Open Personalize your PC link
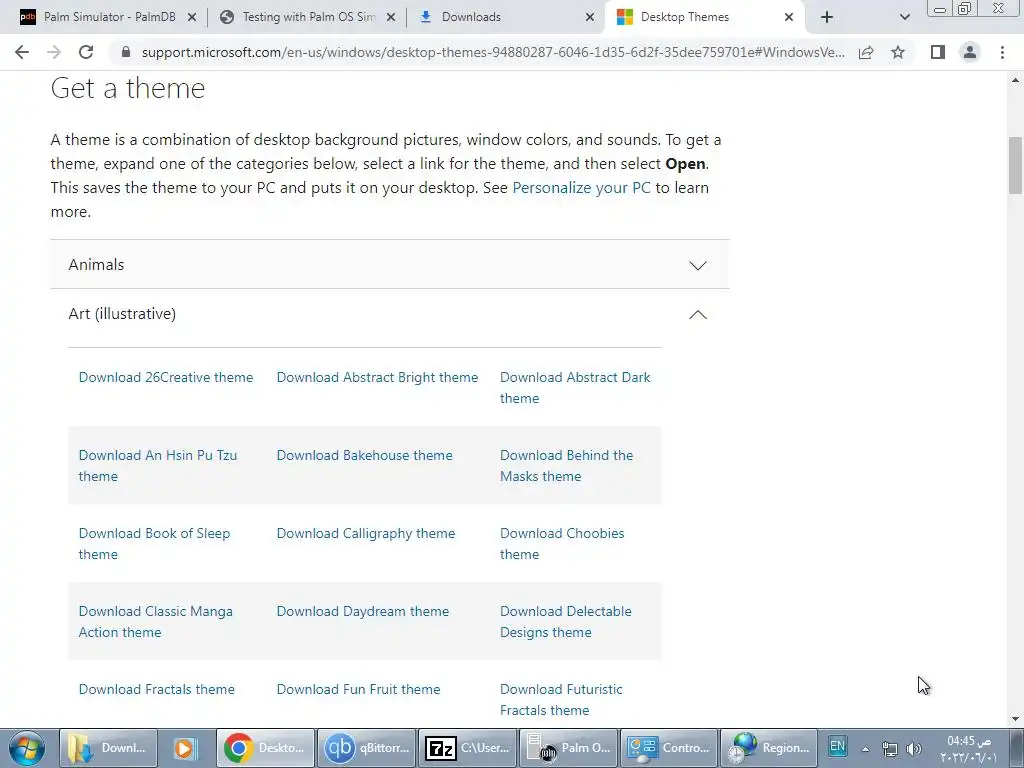This screenshot has width=1024, height=768. [581, 188]
